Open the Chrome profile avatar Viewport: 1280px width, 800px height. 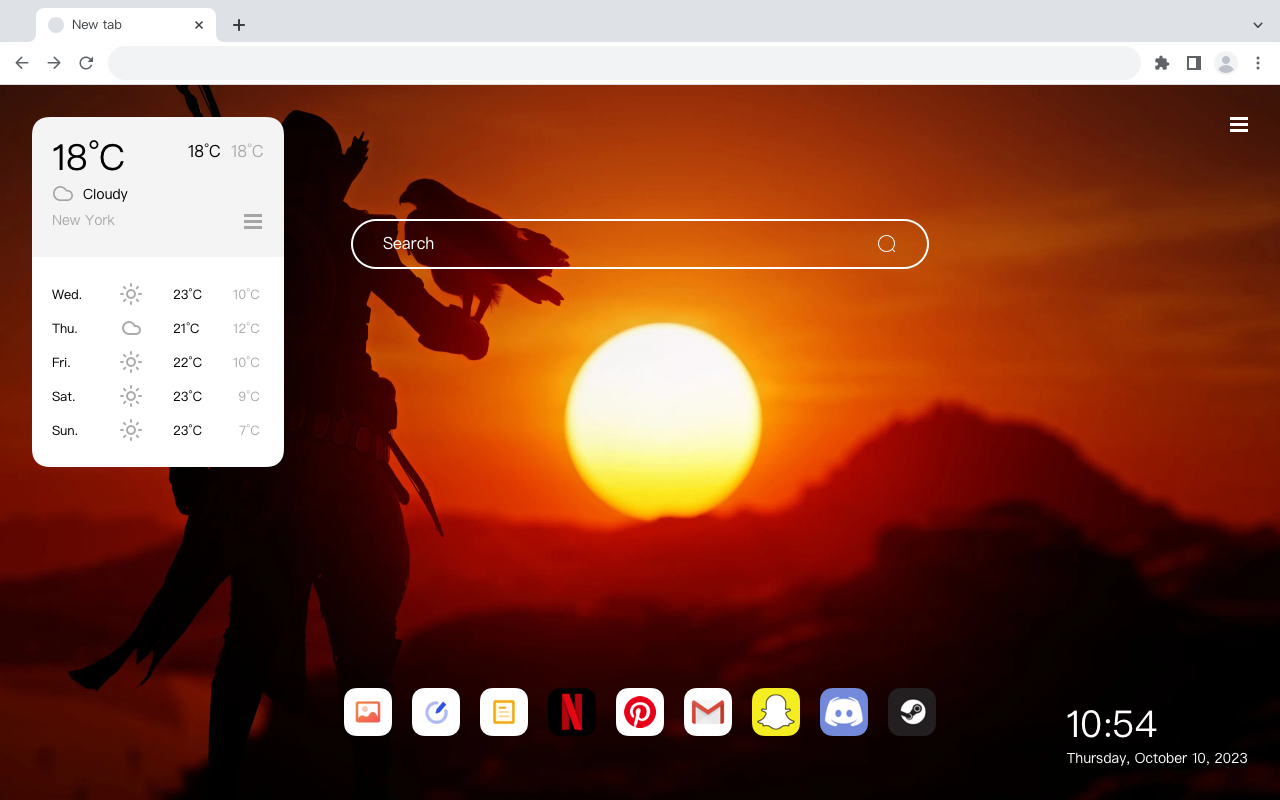point(1226,63)
